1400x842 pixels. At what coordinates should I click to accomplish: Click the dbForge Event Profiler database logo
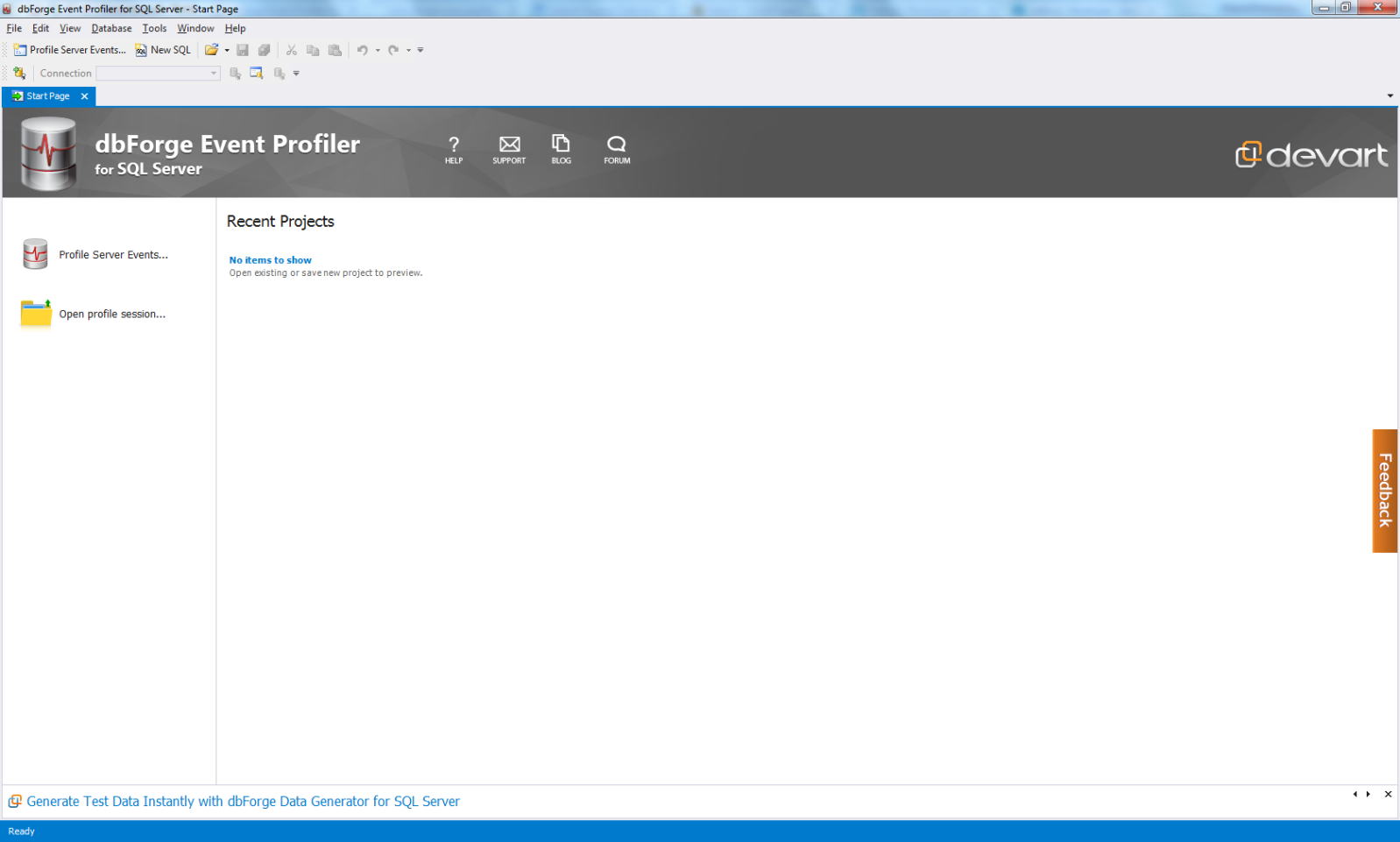click(48, 154)
